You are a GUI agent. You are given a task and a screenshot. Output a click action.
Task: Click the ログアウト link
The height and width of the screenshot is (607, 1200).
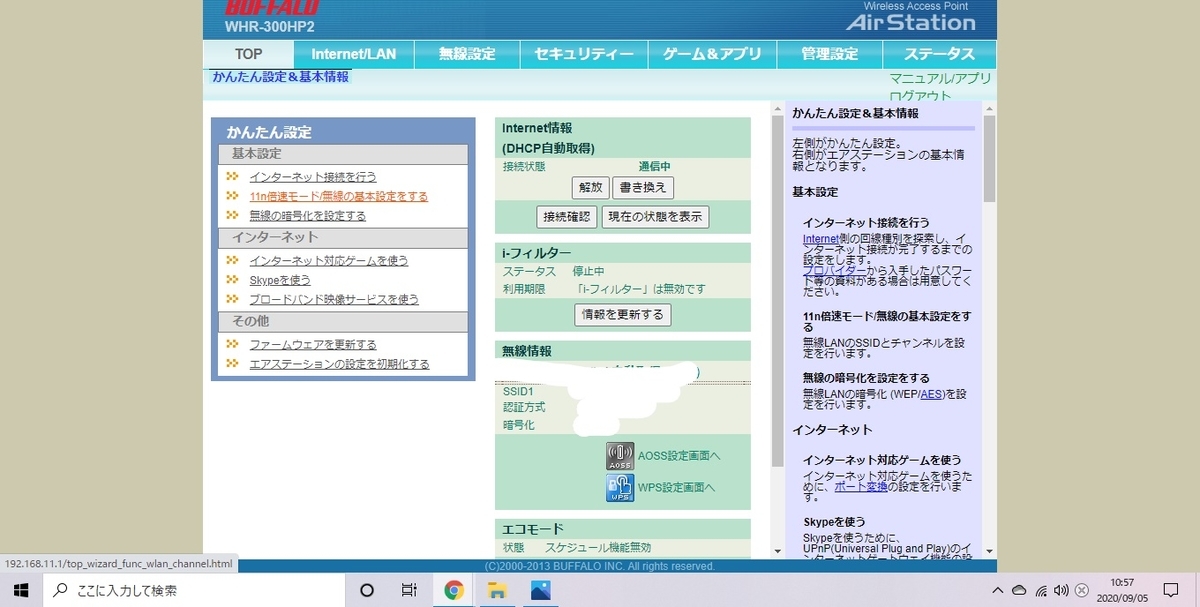pos(921,95)
